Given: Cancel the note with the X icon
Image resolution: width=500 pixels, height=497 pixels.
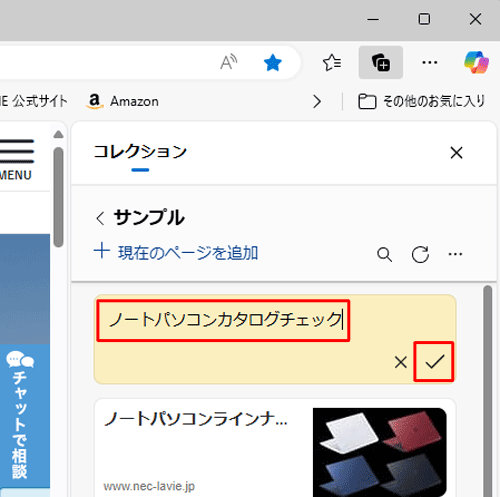Looking at the screenshot, I should 400,362.
